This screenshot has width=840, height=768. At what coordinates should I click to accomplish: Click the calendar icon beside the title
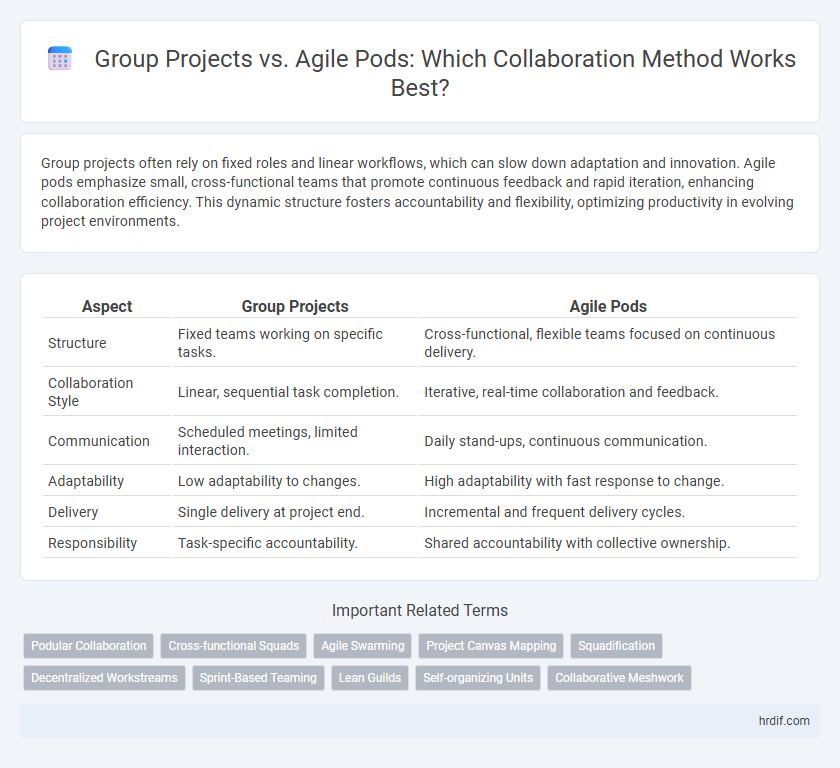(59, 58)
